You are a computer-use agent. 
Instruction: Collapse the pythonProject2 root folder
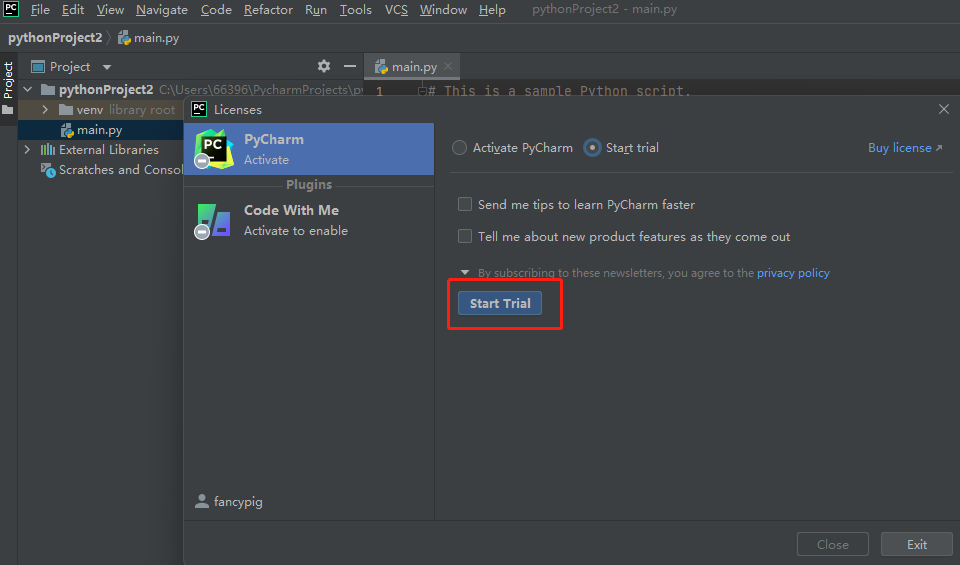28,89
